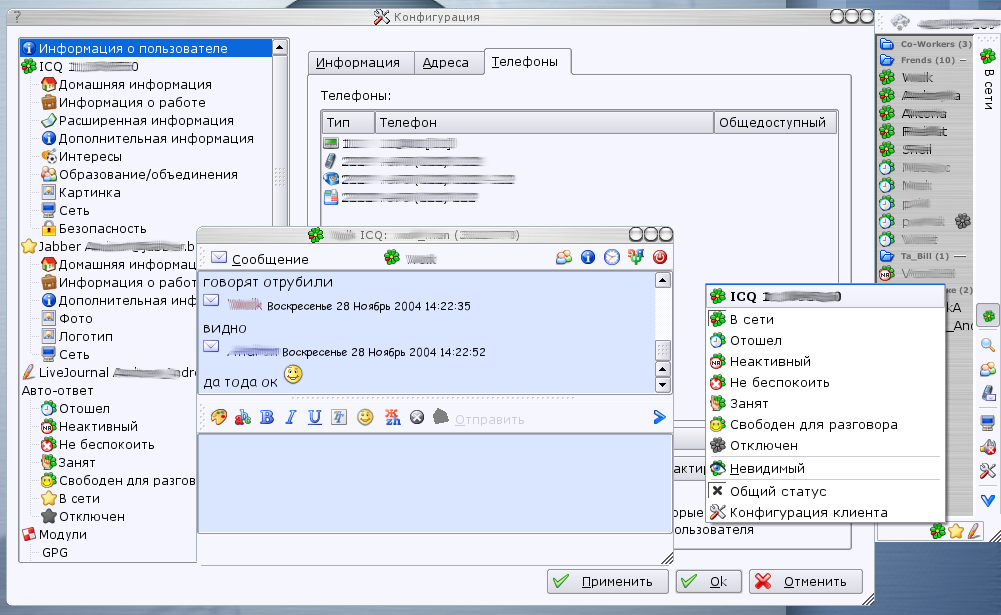
Task: Click grey cancel cross icon in editor toolbar
Action: (417, 418)
